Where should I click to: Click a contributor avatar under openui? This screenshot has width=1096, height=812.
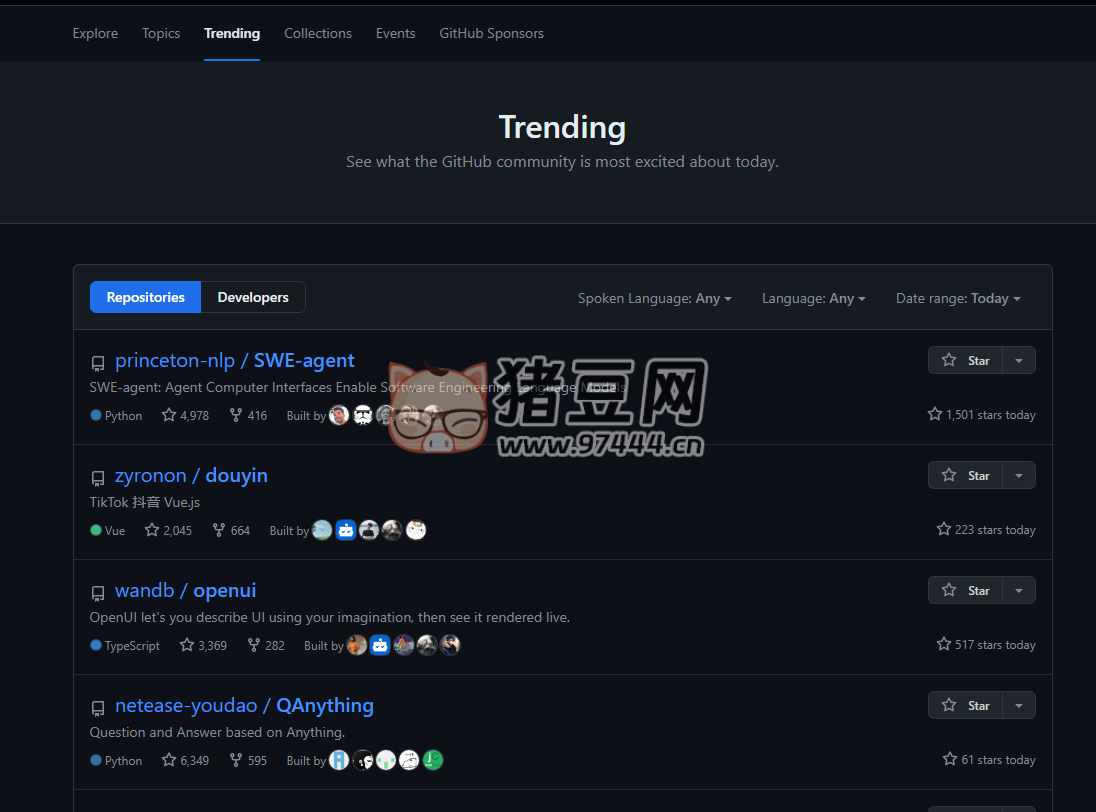point(357,645)
